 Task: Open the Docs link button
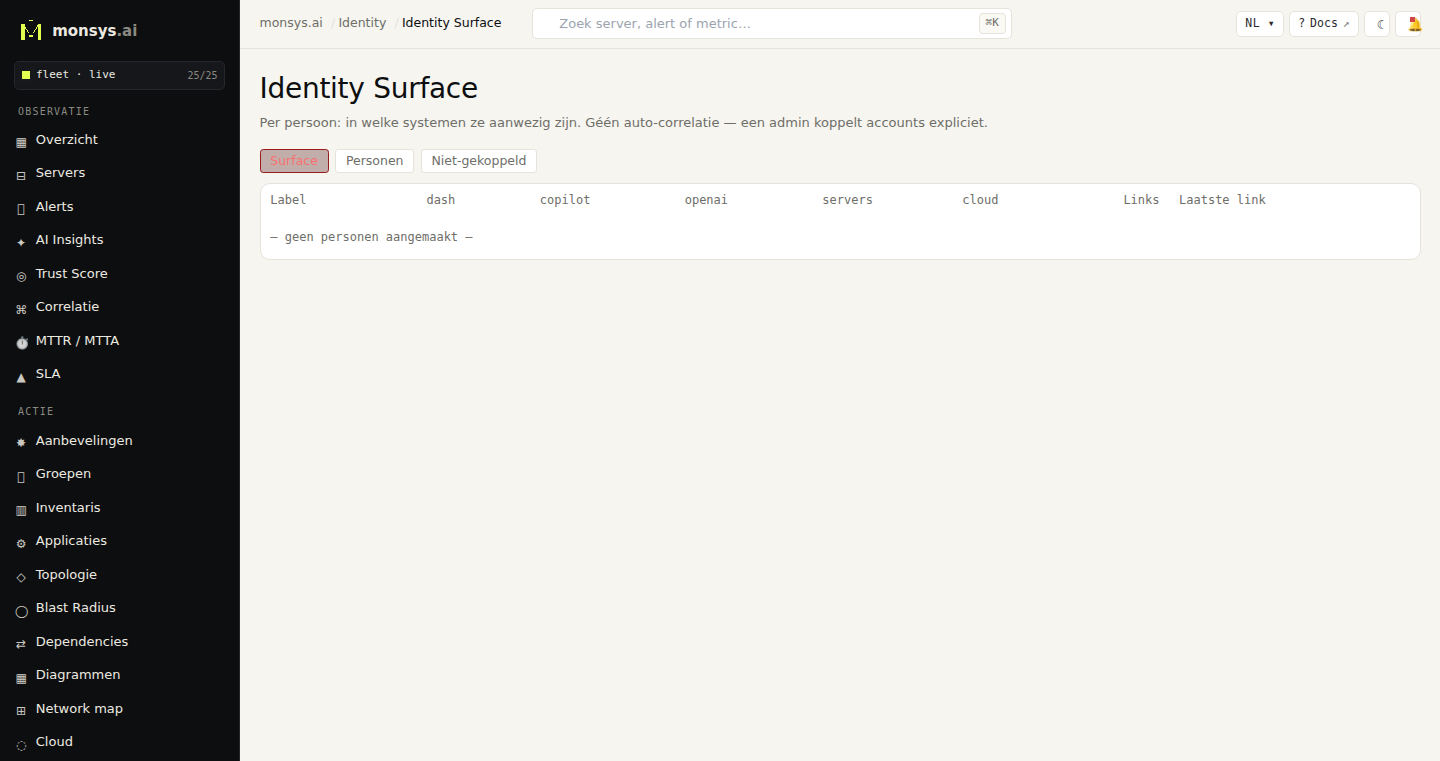point(1323,24)
